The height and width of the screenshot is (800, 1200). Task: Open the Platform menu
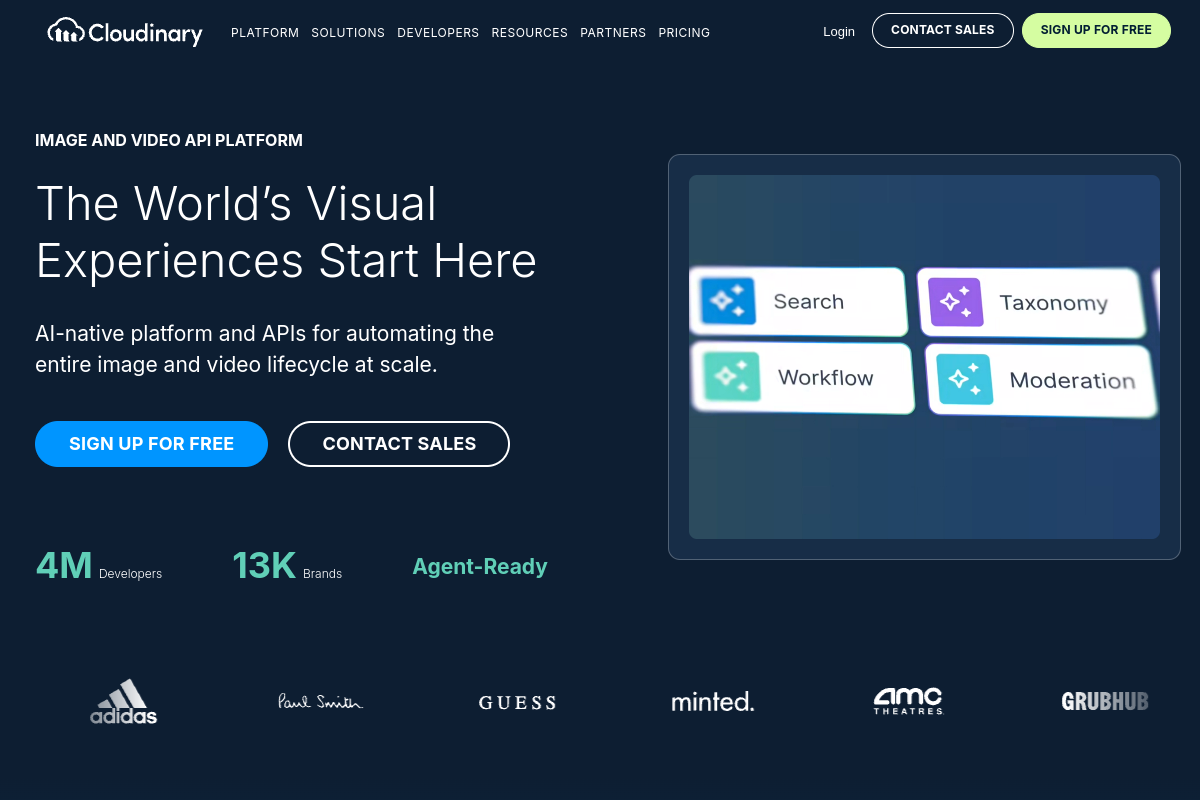(265, 33)
